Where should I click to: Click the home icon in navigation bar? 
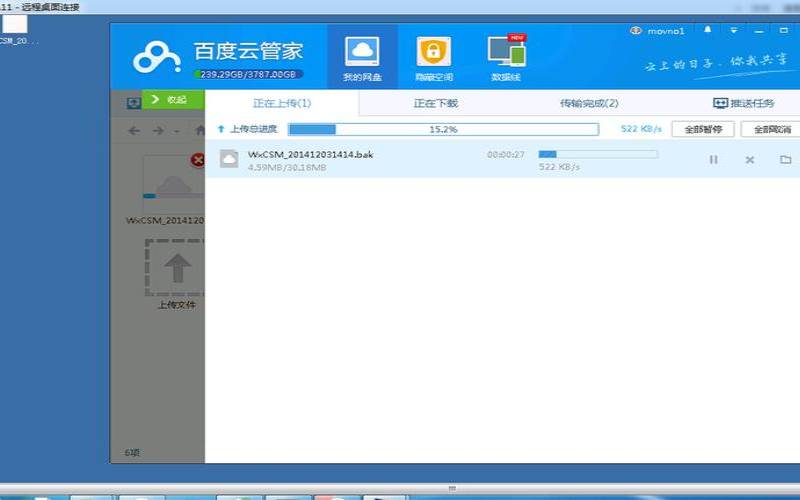point(201,130)
